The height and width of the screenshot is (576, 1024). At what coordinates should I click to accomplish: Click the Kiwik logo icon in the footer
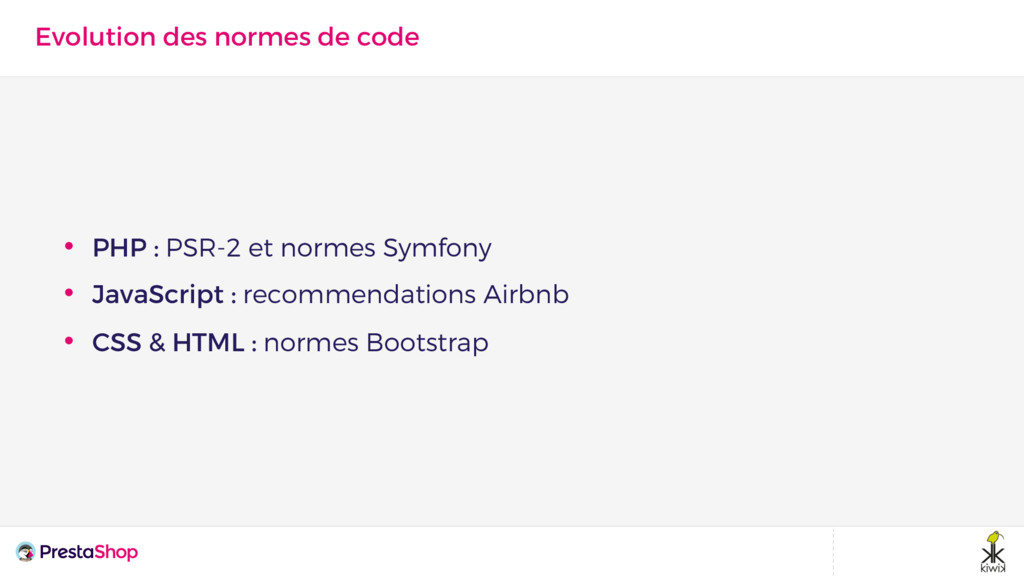pyautogui.click(x=992, y=548)
